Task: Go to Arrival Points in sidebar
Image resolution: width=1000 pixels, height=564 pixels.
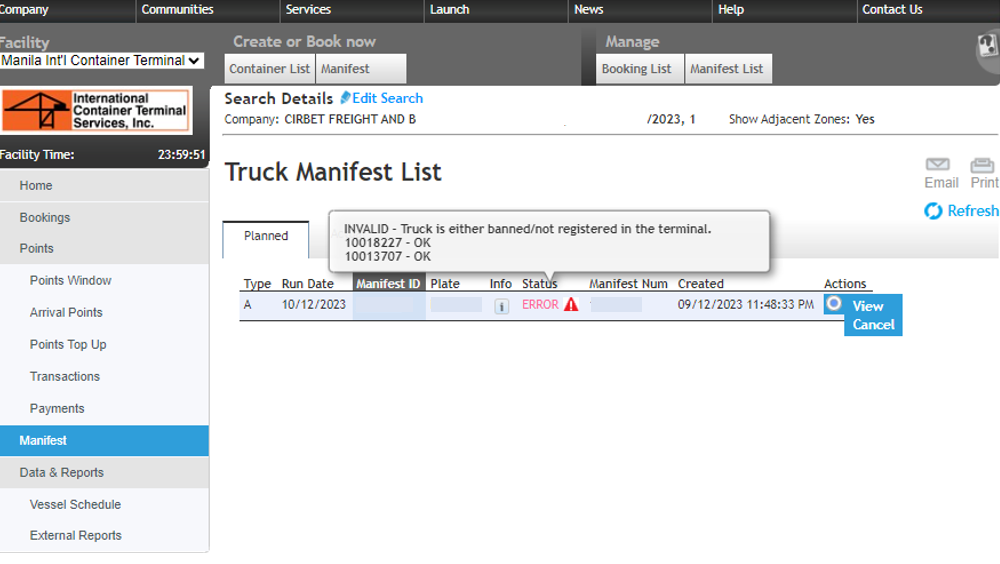Action: coord(66,312)
